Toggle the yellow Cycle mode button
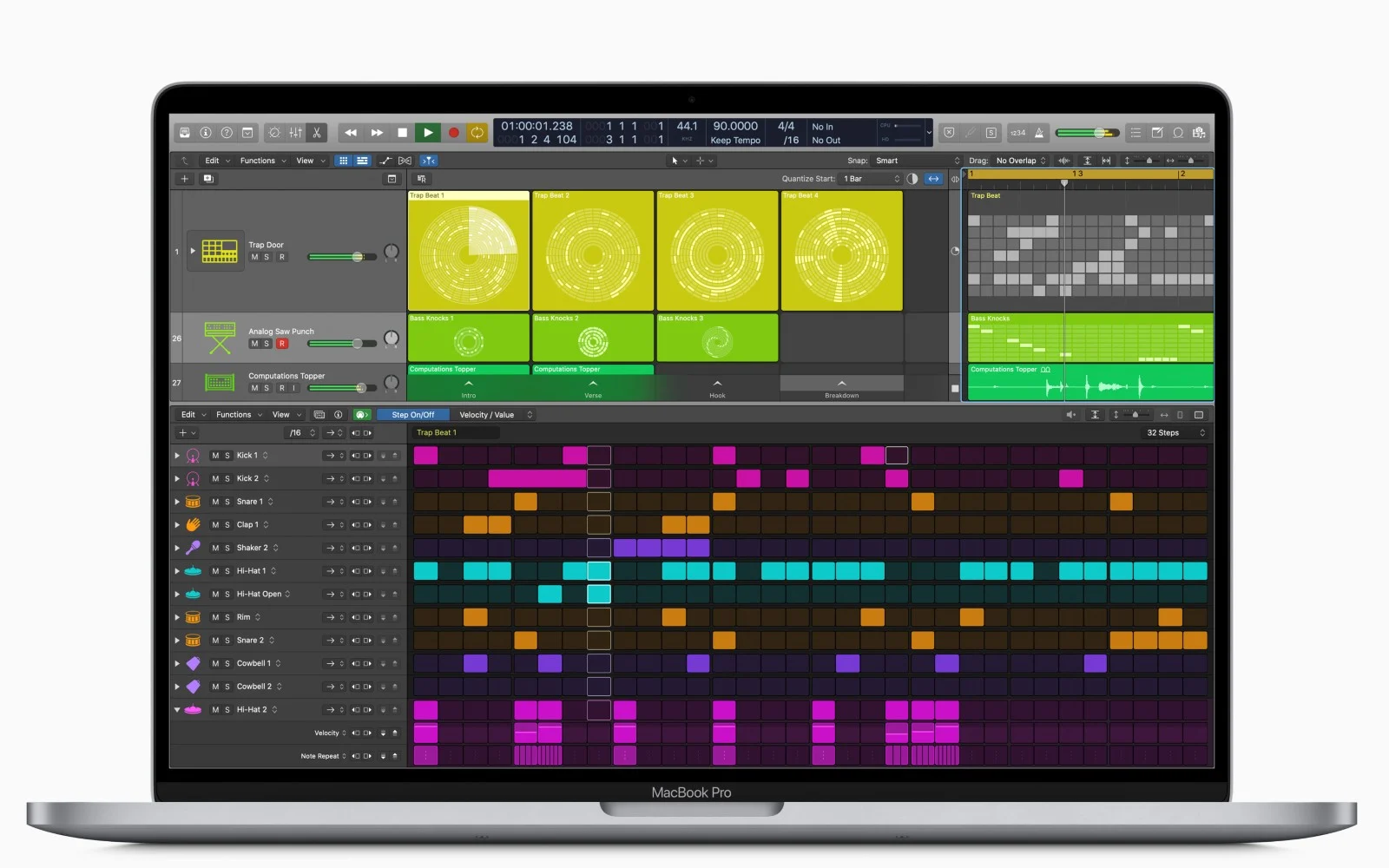 pos(477,133)
